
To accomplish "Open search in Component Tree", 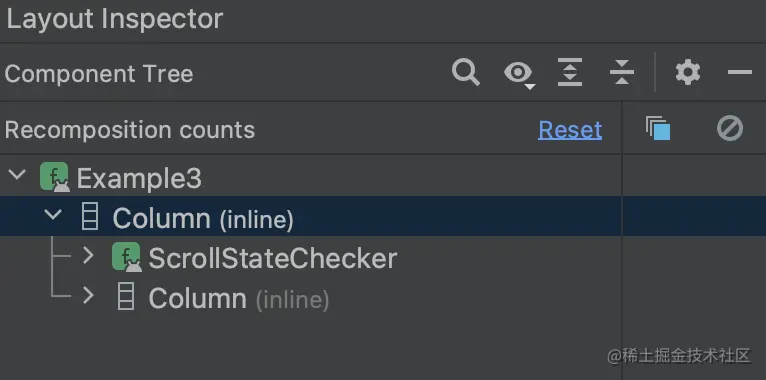I will [x=466, y=72].
